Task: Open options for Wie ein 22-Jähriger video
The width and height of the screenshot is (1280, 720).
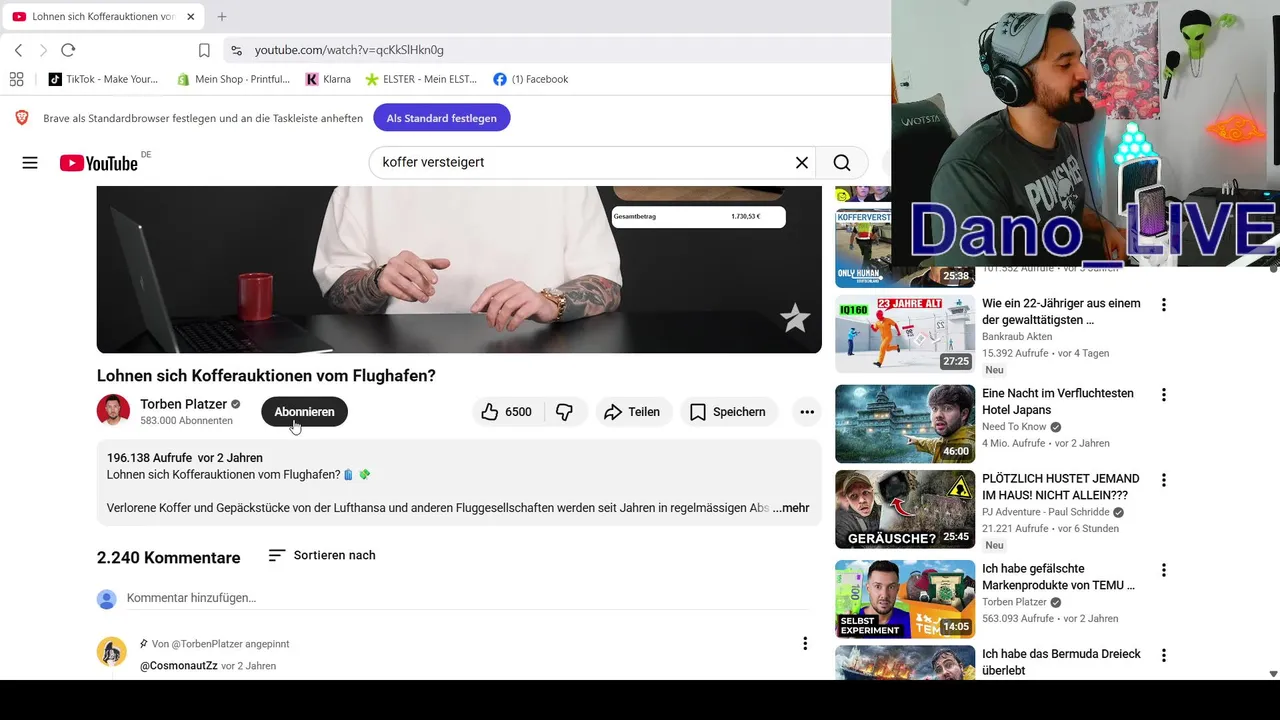Action: [1163, 305]
